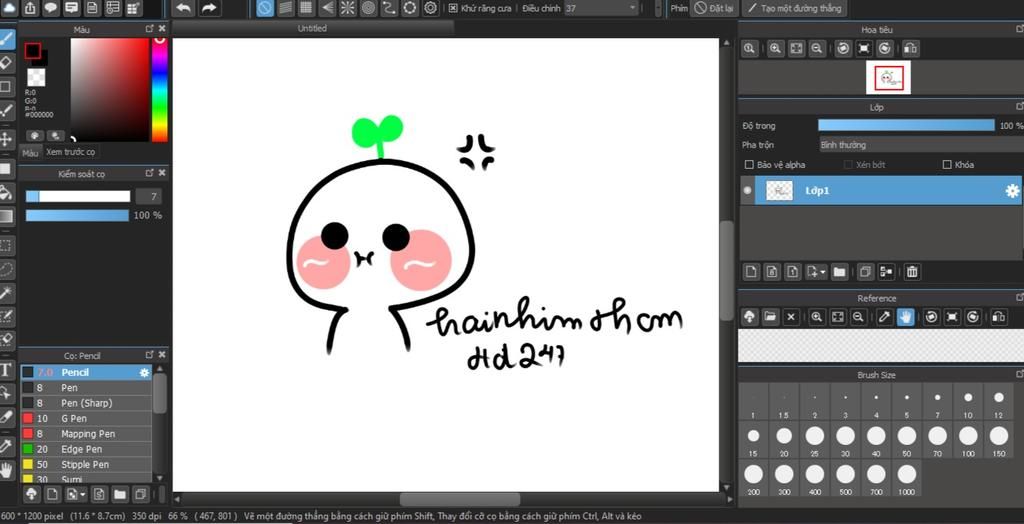Click Tạo một đường thẳng button
This screenshot has height=524, width=1024.
point(795,8)
